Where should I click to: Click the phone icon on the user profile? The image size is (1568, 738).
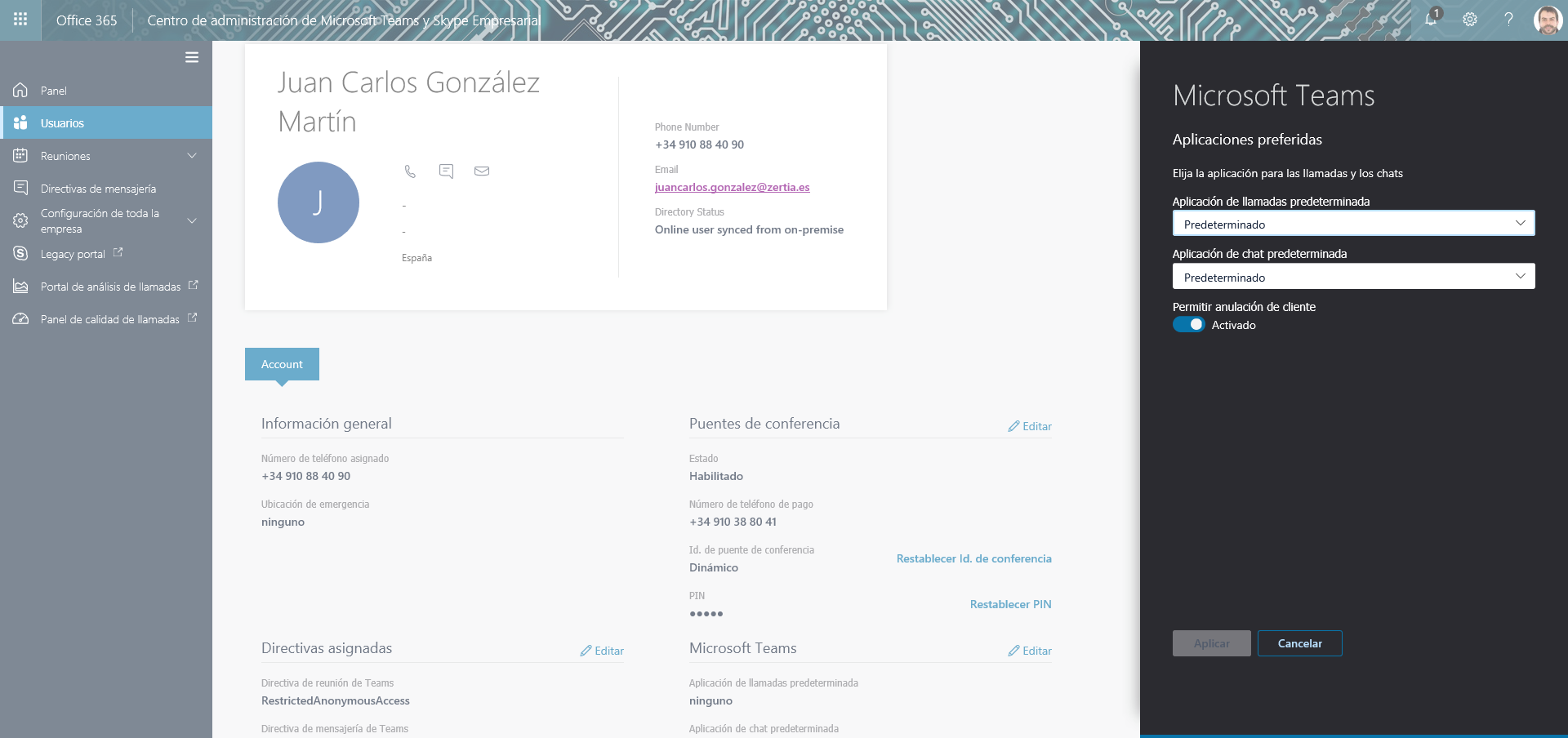(x=409, y=171)
